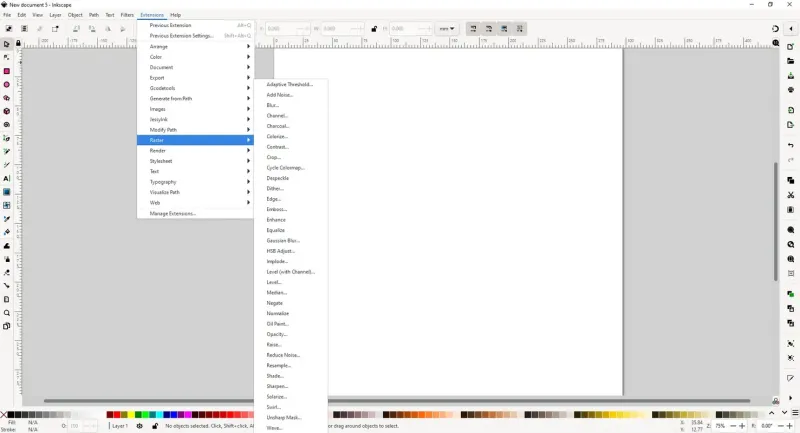The image size is (800, 433).
Task: Open the palette options menu icon
Action: (x=795, y=413)
